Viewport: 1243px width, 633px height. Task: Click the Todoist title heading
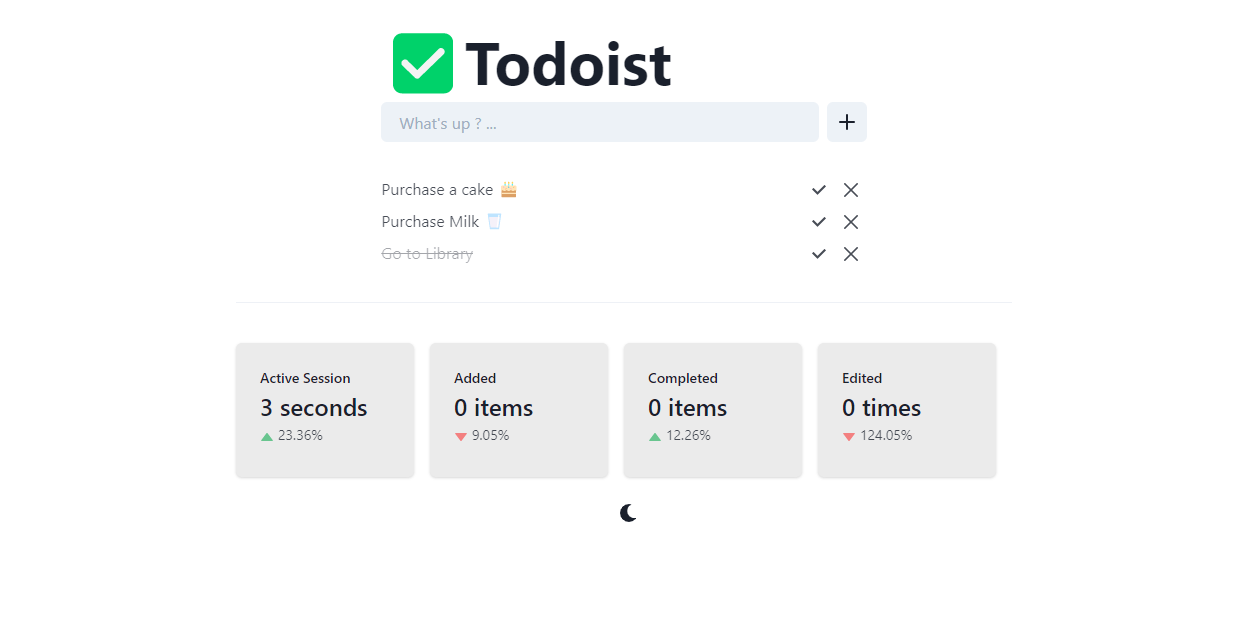[x=568, y=64]
